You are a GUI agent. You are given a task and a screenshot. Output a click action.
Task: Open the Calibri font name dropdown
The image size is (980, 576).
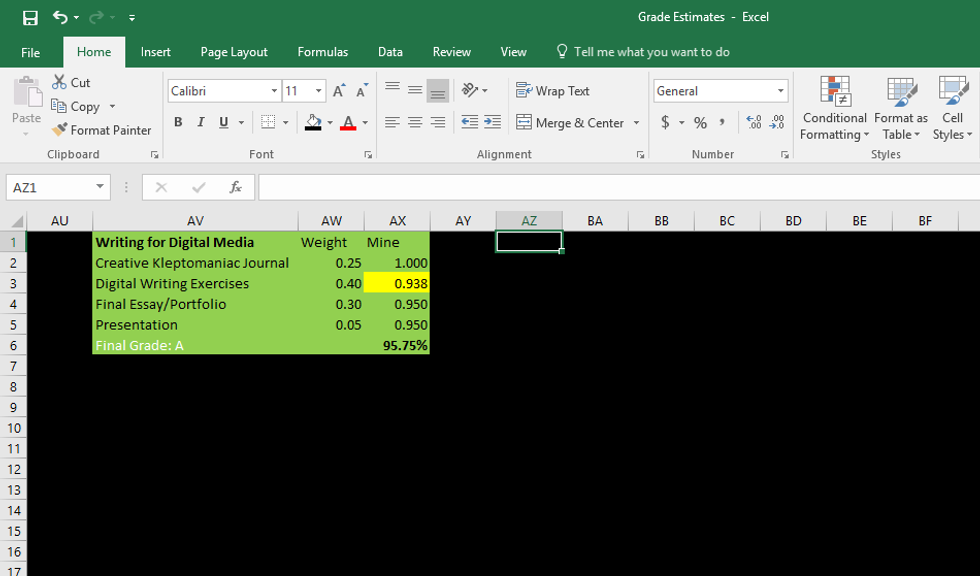[274, 91]
